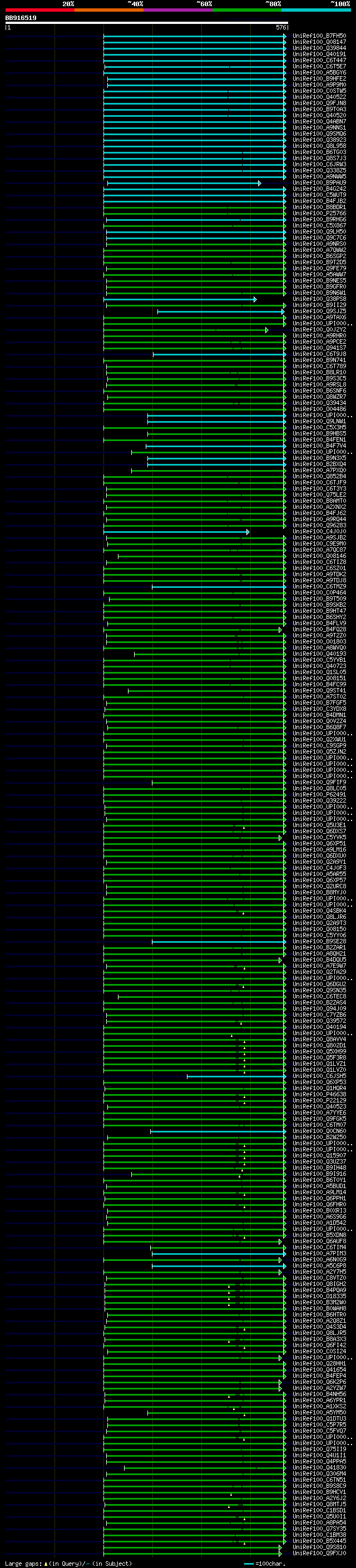The height and width of the screenshot is (1568, 356).
Task: Select hit label UniRef100_B7FGF5
Action: tap(319, 703)
